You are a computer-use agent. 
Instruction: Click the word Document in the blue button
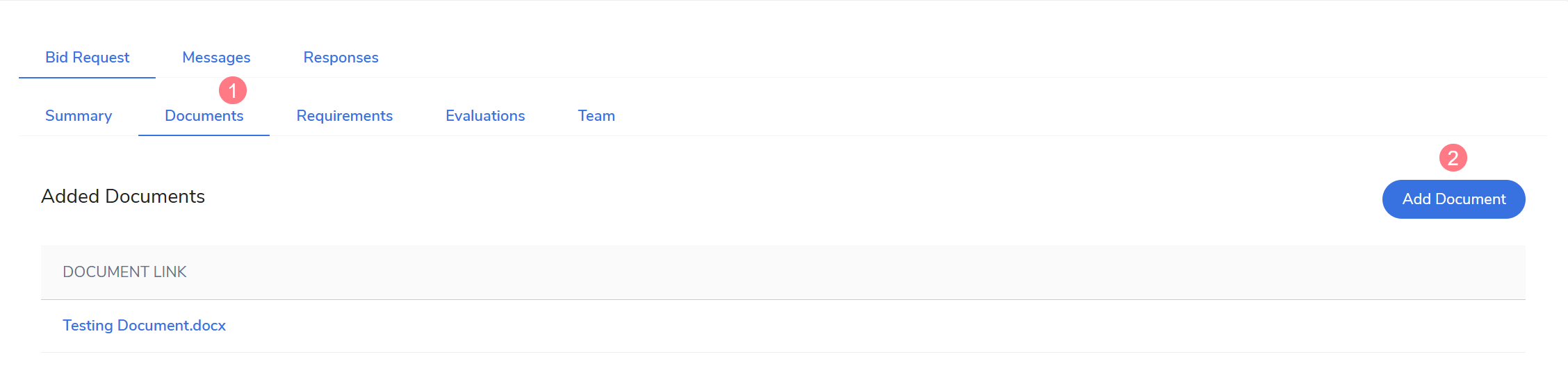[1470, 199]
